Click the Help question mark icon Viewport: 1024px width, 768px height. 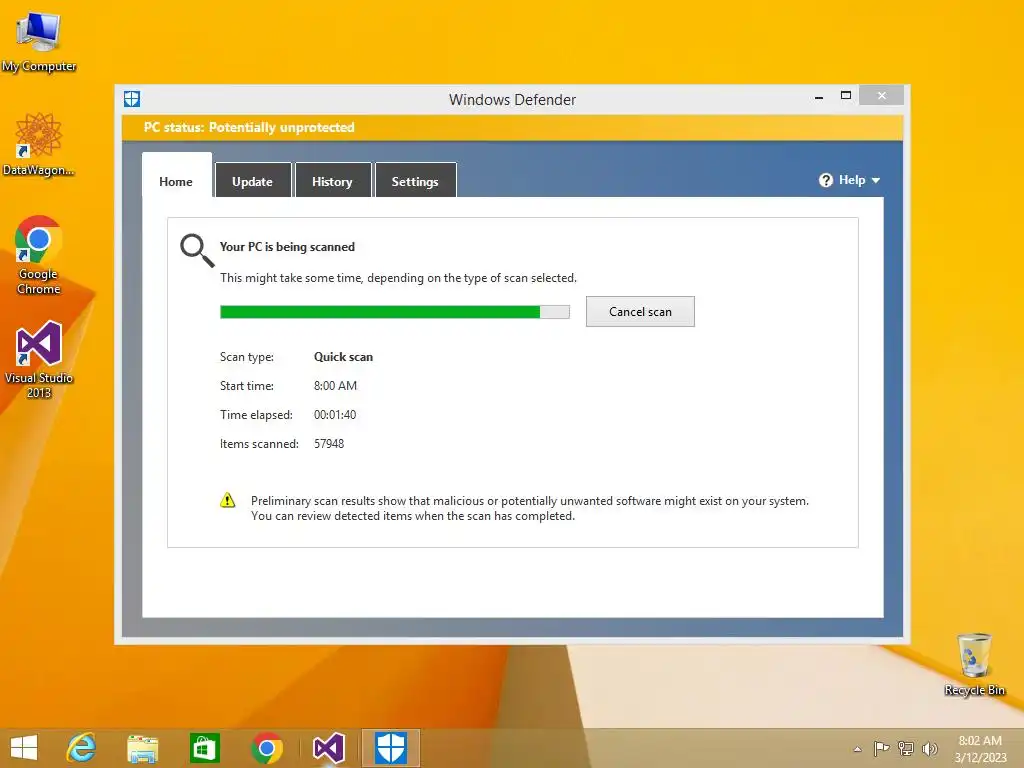coord(825,180)
